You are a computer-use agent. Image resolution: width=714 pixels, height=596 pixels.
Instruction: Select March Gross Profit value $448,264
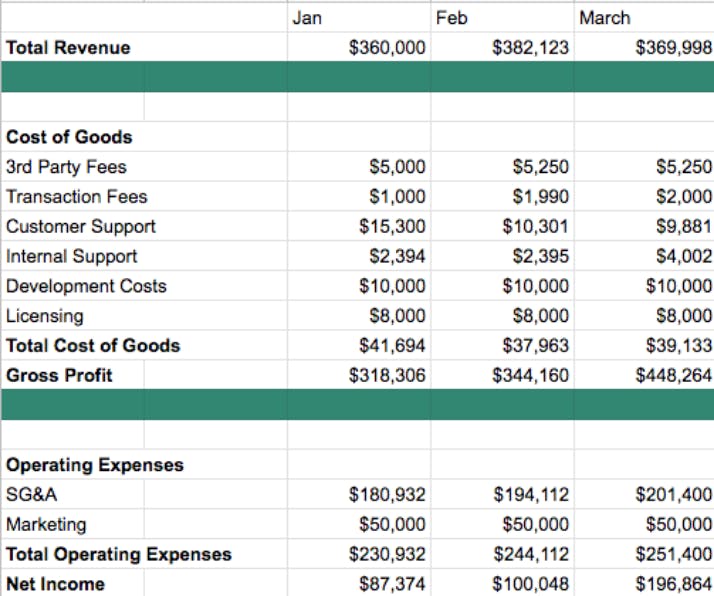click(x=643, y=376)
